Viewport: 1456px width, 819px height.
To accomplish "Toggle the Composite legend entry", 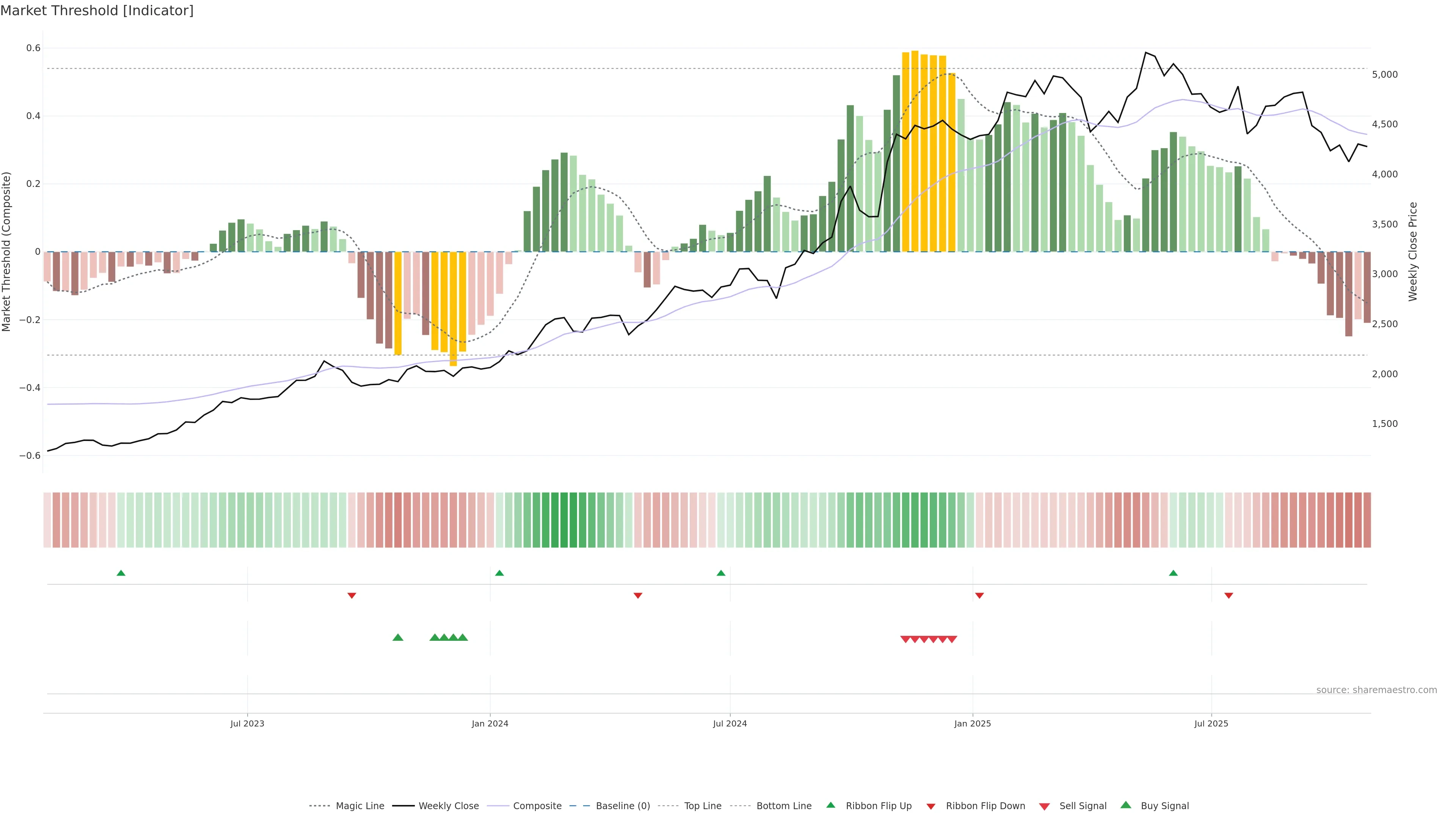I will 537,806.
